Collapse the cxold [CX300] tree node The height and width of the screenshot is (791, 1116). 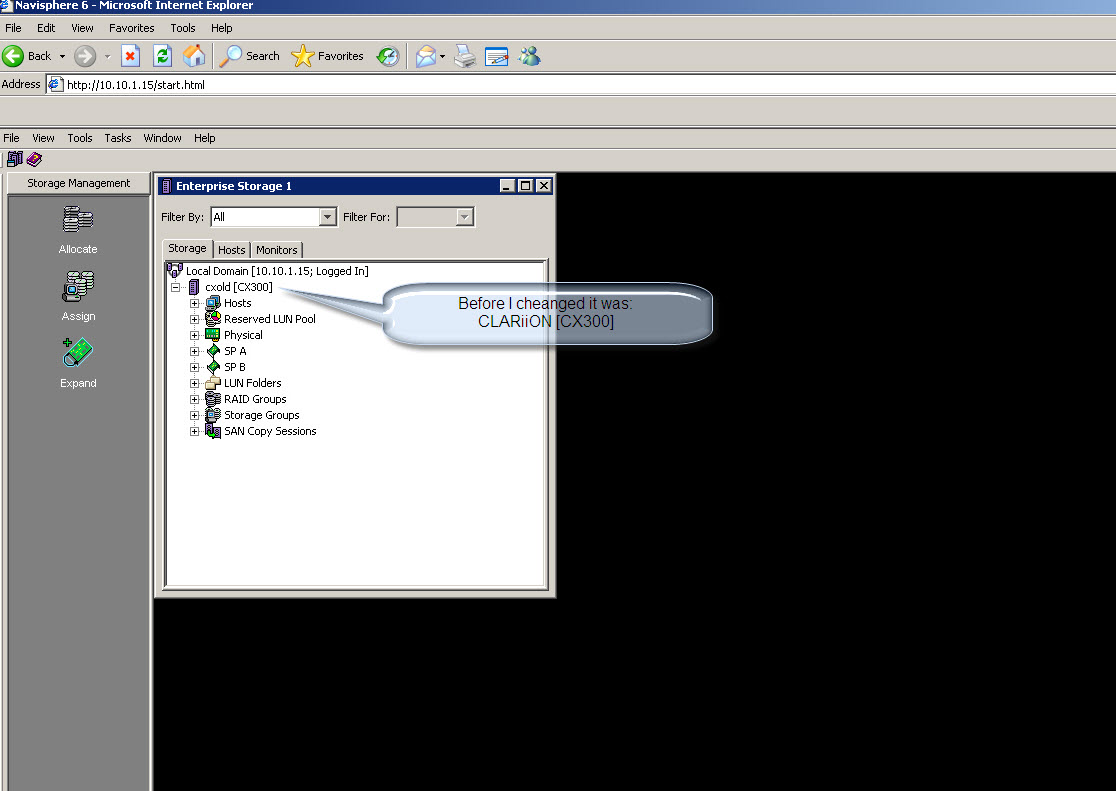point(175,287)
